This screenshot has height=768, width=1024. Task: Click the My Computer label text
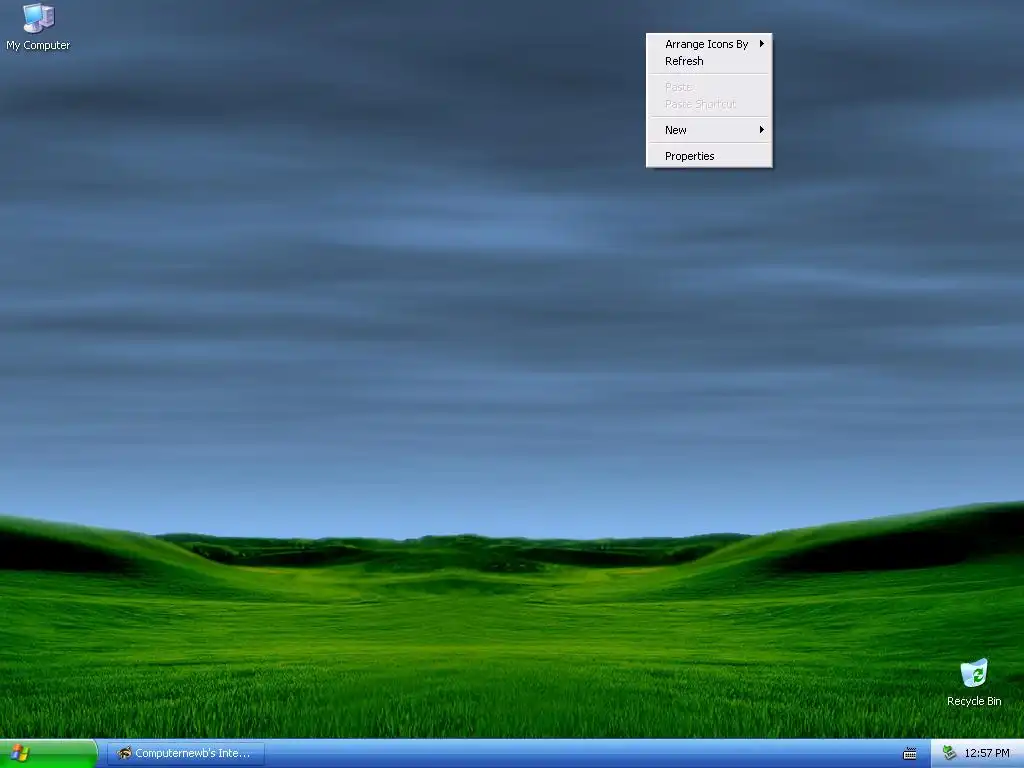click(38, 45)
